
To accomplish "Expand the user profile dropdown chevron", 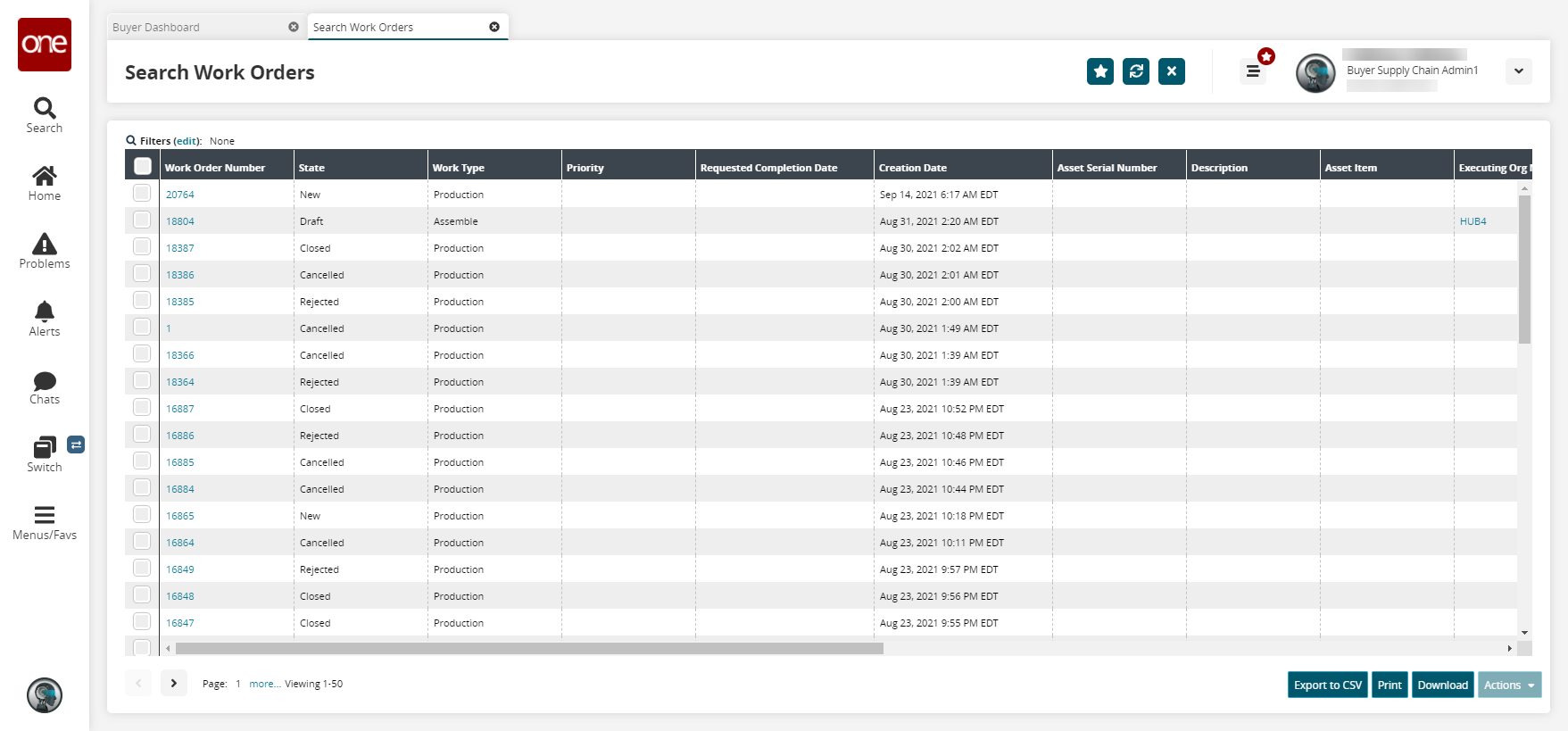I will 1519,71.
